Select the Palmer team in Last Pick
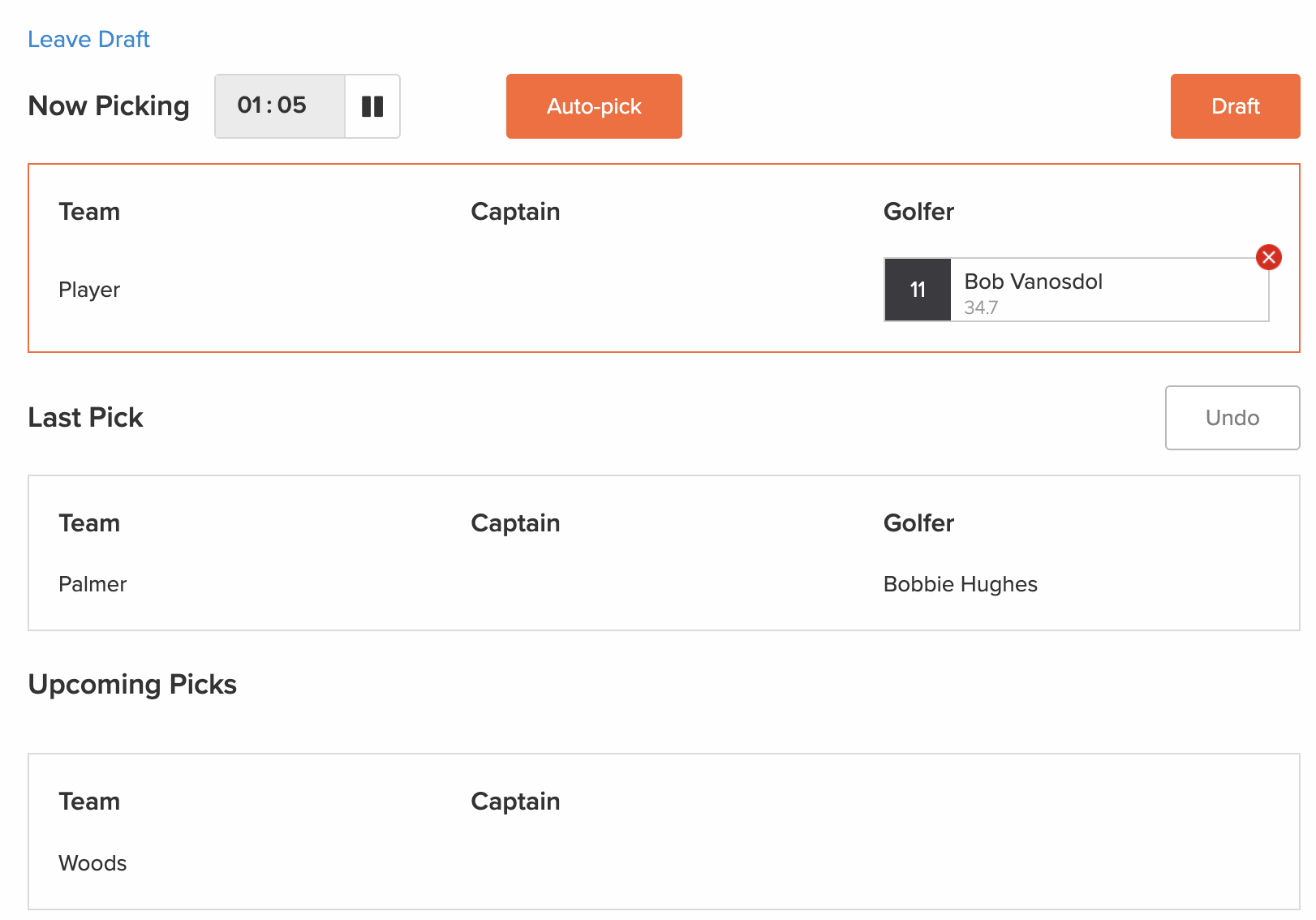The width and height of the screenshot is (1316, 920). (92, 584)
